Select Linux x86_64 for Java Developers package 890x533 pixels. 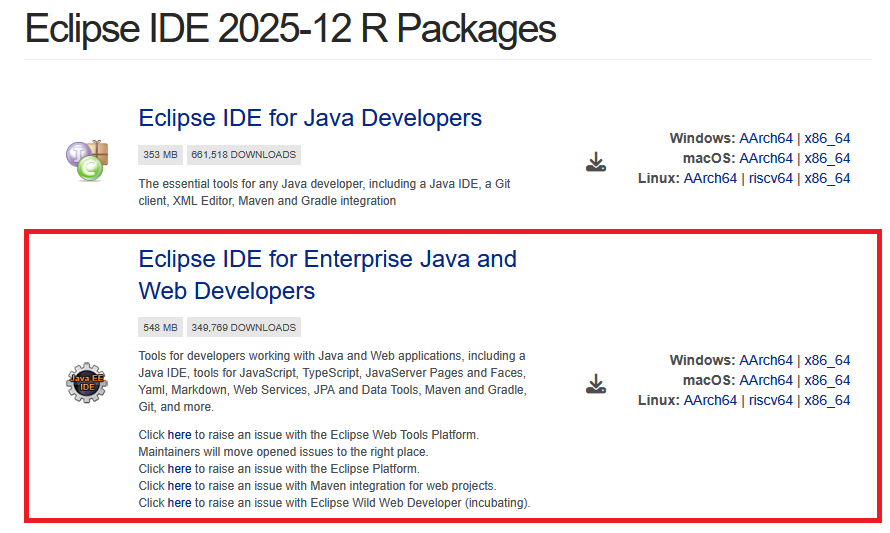(x=827, y=178)
